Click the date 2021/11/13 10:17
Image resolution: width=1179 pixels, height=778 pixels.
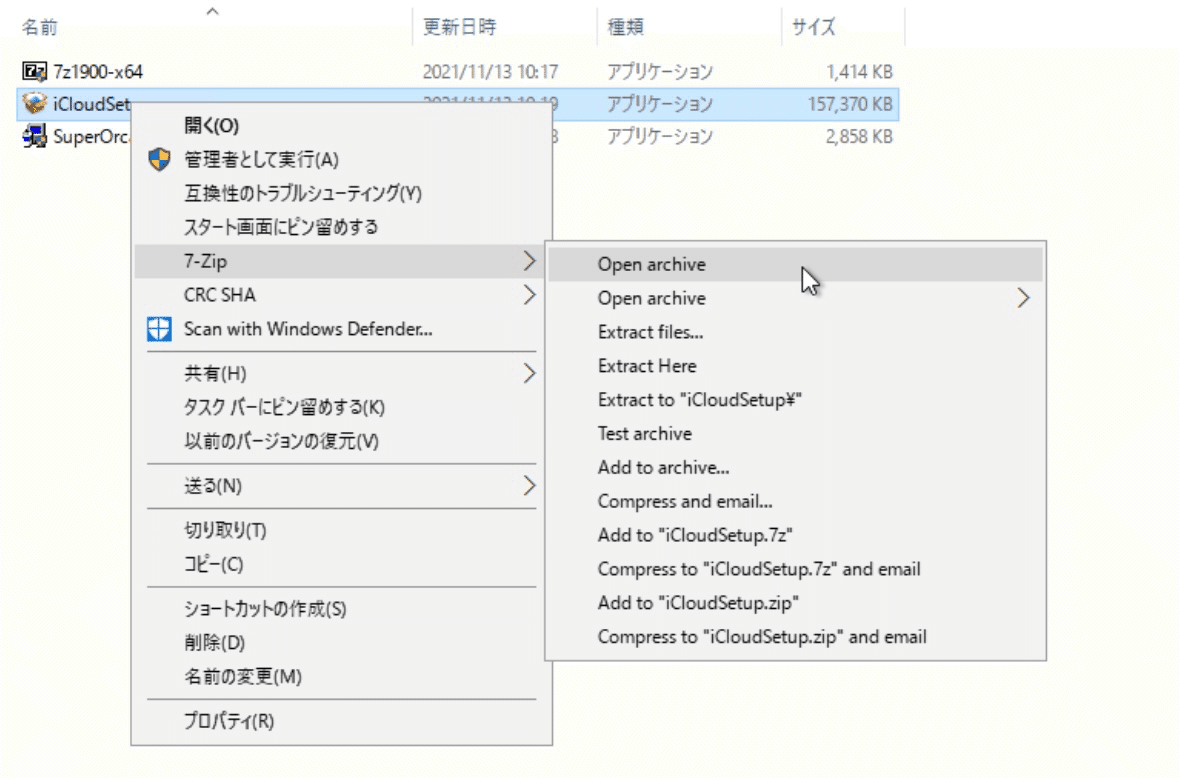490,71
